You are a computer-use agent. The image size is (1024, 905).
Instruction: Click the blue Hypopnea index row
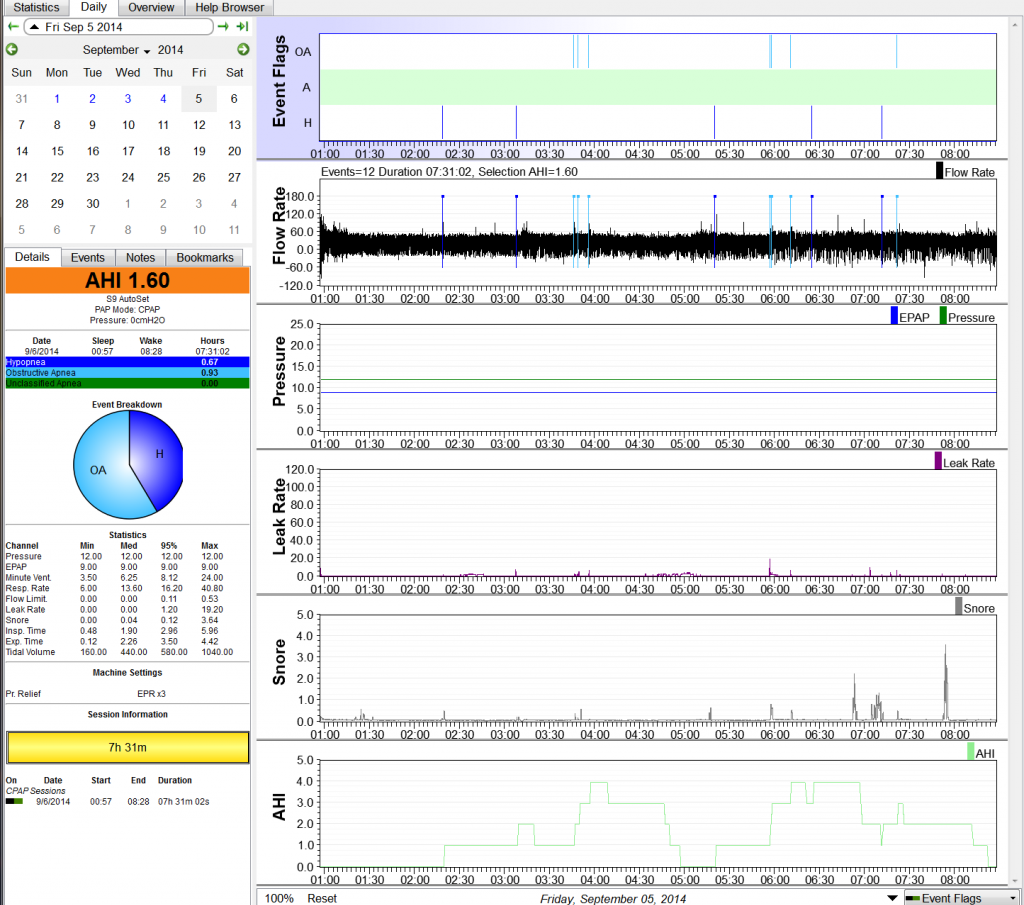tap(127, 362)
